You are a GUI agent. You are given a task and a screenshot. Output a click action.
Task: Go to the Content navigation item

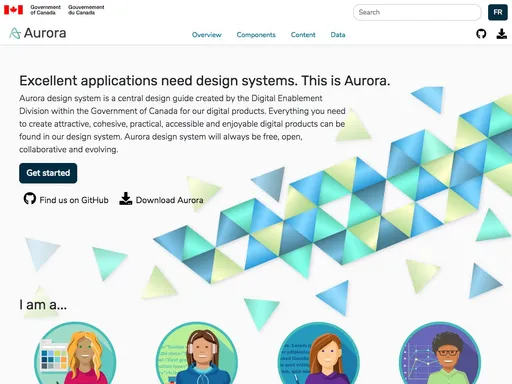303,35
